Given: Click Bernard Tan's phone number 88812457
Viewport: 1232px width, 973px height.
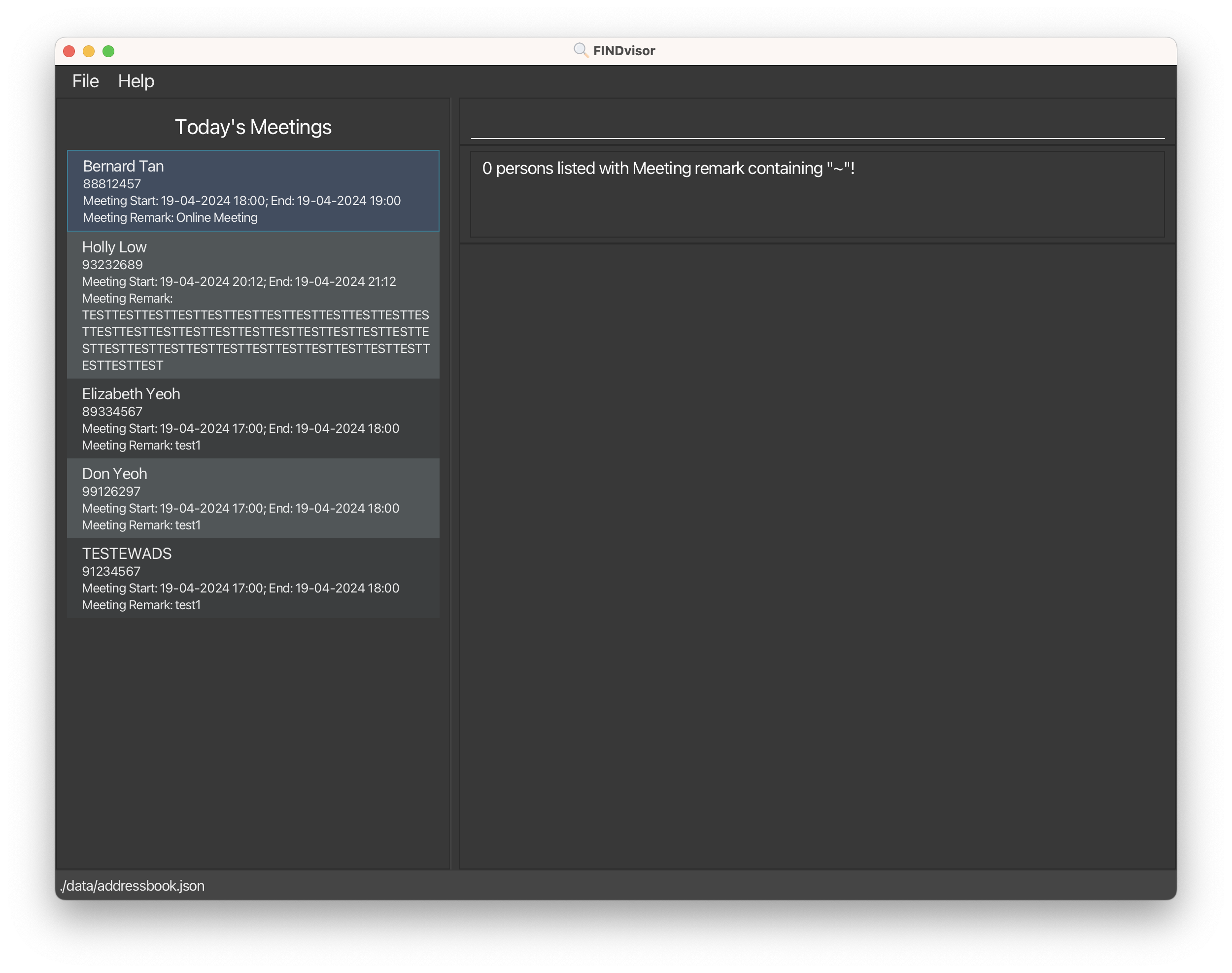Looking at the screenshot, I should click(x=112, y=184).
